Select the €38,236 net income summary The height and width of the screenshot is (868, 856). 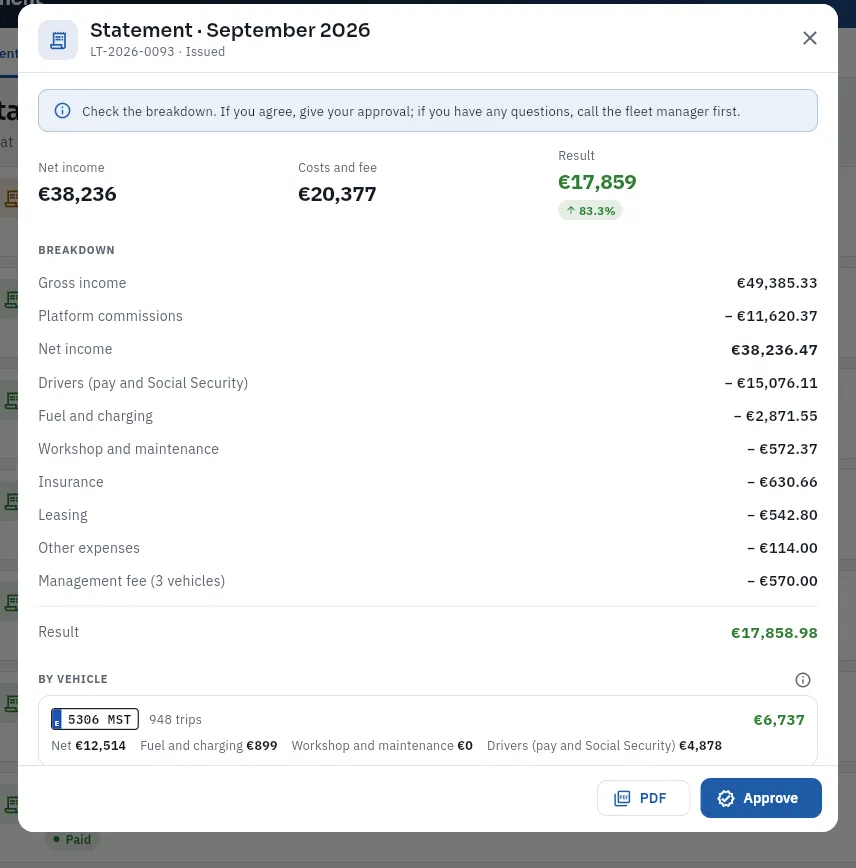coord(77,194)
